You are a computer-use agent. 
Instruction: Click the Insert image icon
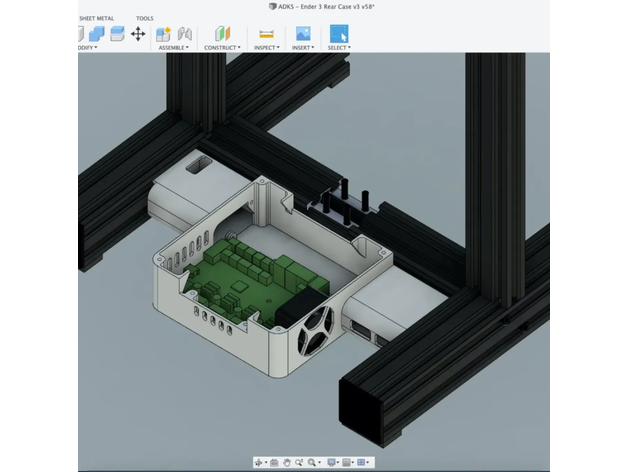click(x=301, y=33)
